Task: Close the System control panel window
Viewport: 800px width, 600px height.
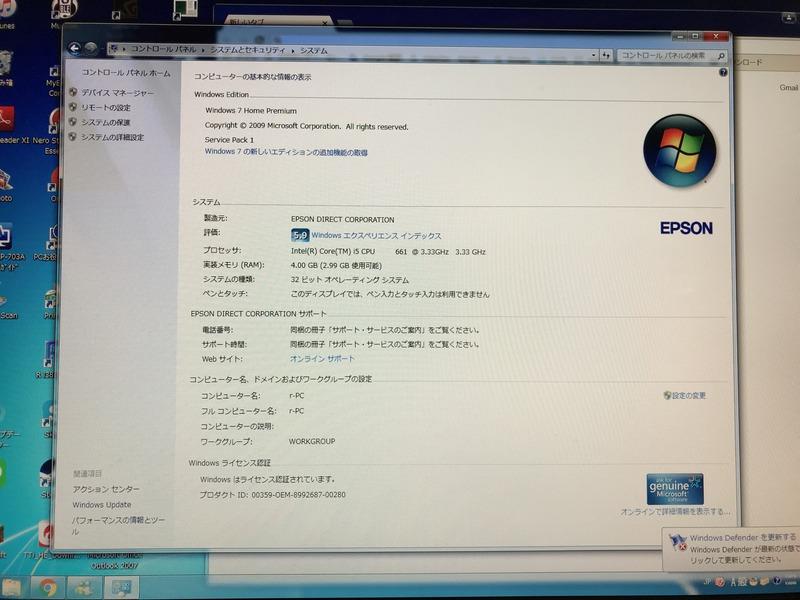Action: click(716, 37)
